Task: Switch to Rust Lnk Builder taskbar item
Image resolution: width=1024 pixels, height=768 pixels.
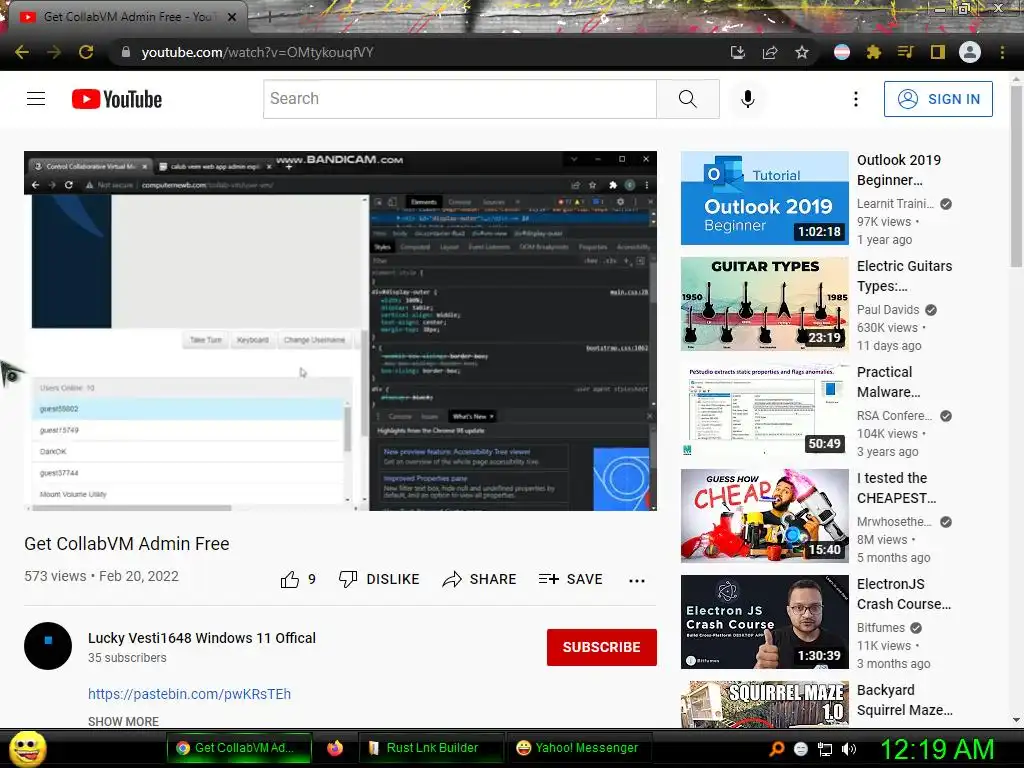Action: (431, 748)
